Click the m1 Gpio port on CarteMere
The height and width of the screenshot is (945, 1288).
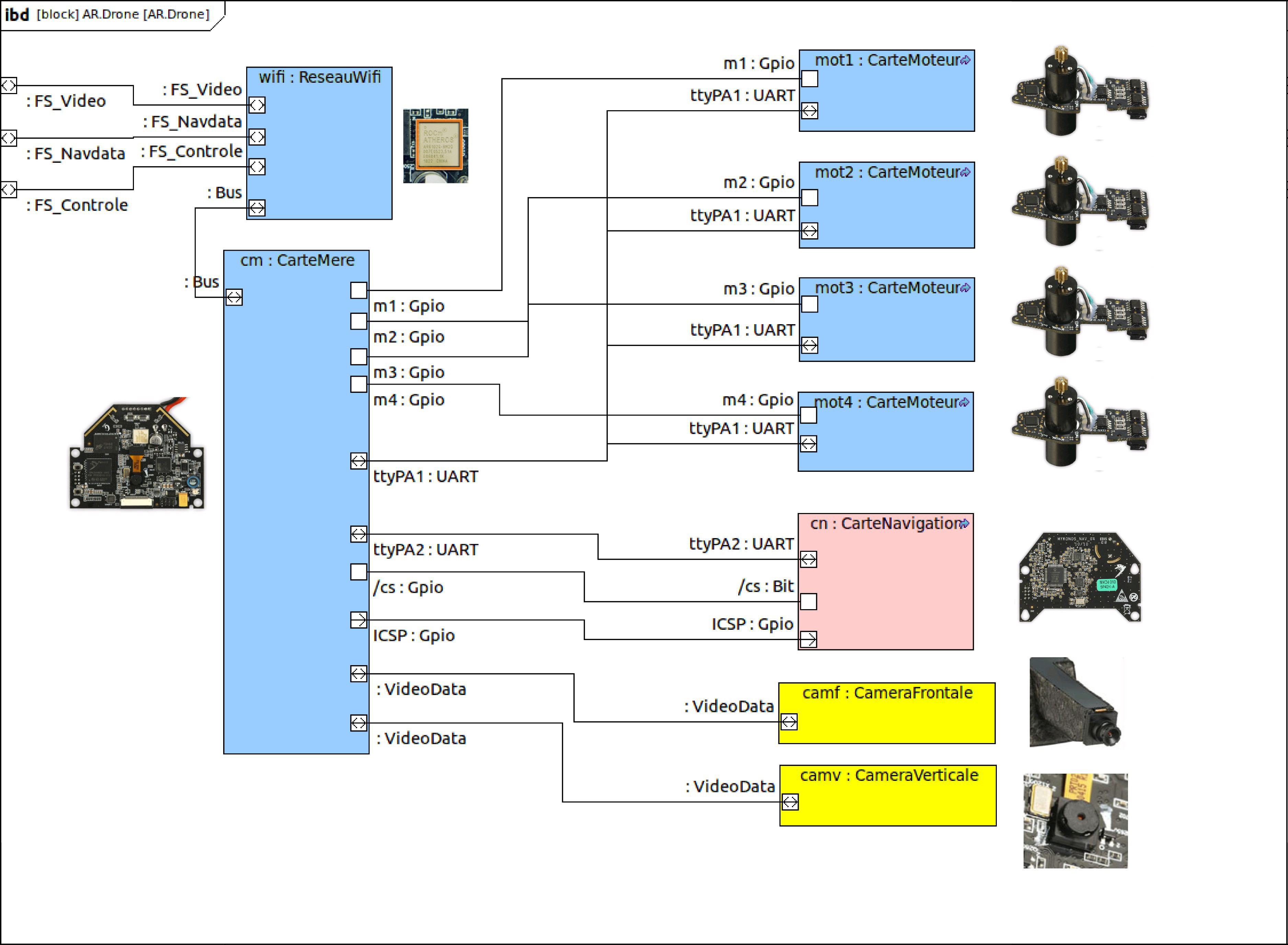click(x=358, y=291)
